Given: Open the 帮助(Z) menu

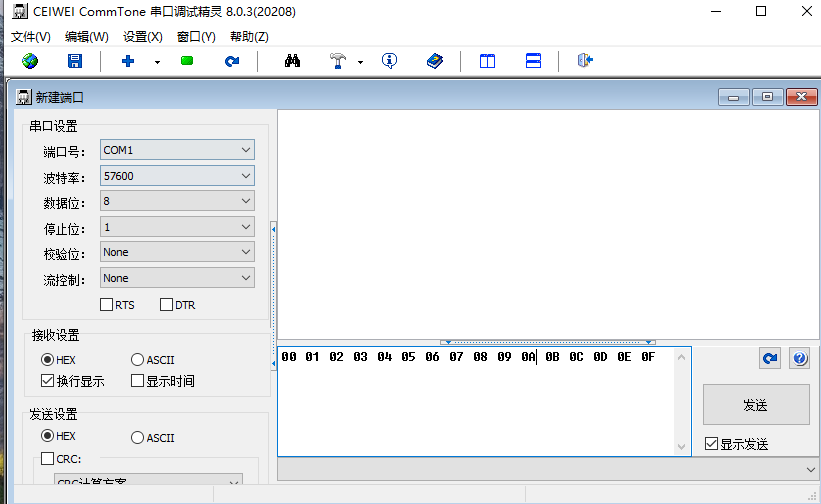Looking at the screenshot, I should click(x=249, y=37).
